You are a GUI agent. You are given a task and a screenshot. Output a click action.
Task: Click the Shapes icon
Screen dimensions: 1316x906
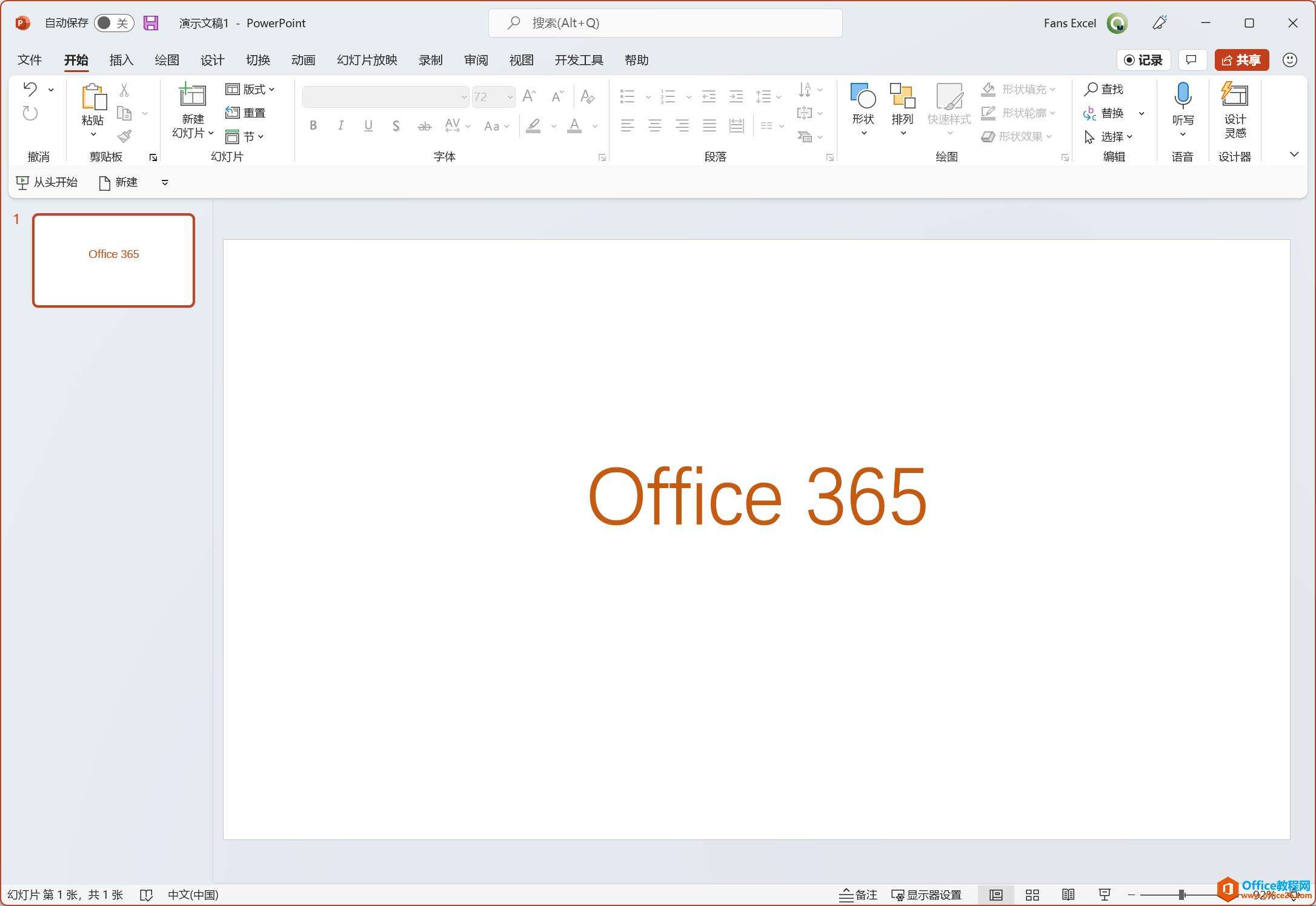(x=863, y=96)
